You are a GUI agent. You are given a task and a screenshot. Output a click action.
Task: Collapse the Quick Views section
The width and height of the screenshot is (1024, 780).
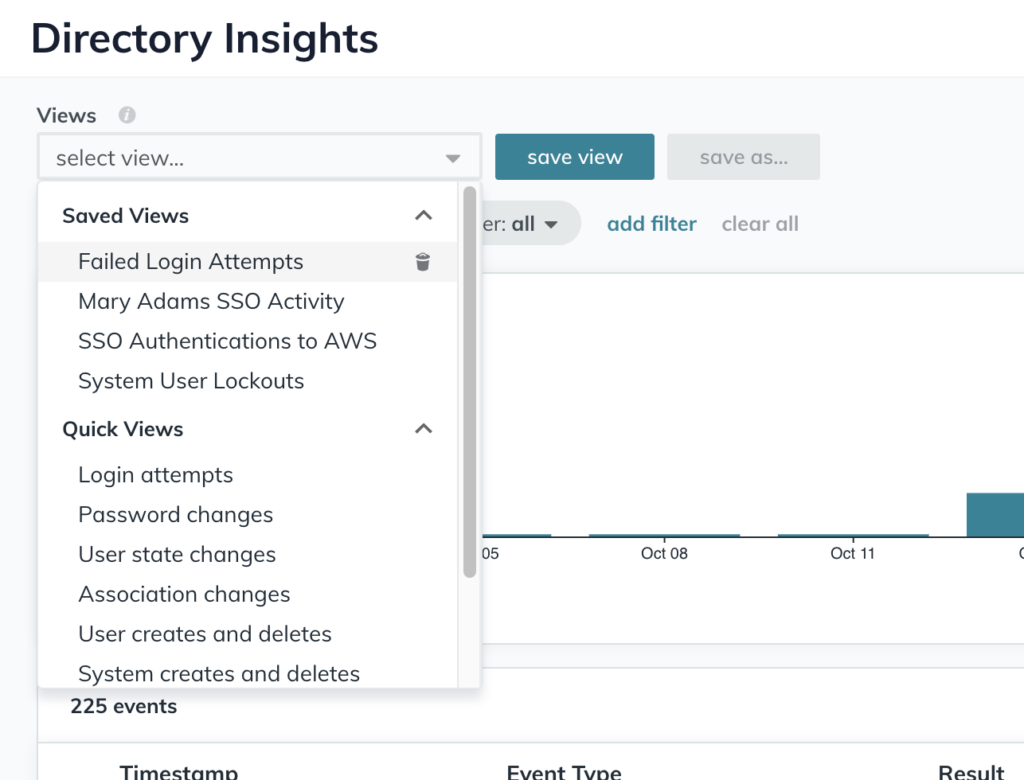423,429
